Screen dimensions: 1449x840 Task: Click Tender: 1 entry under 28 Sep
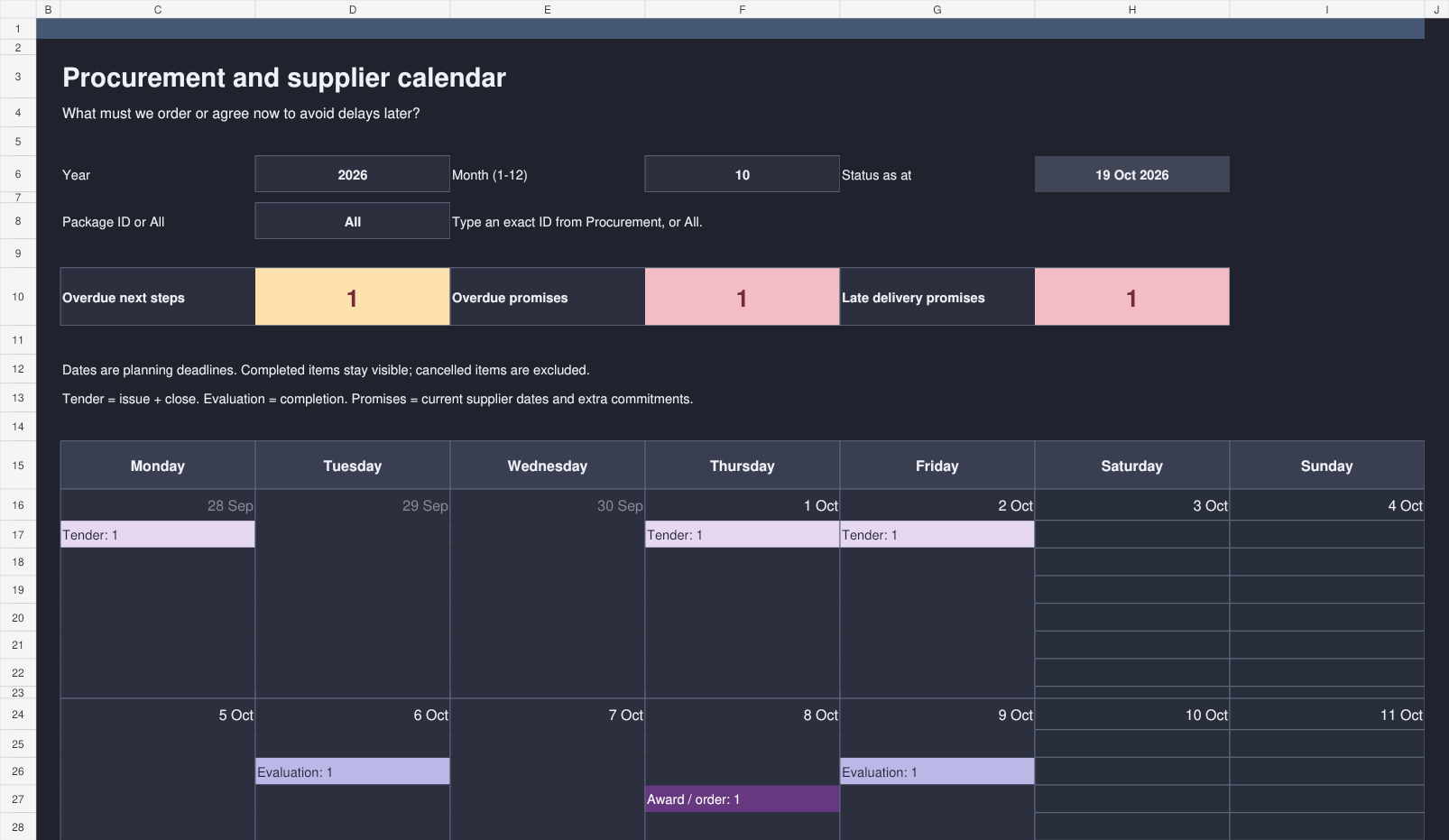pyautogui.click(x=158, y=534)
